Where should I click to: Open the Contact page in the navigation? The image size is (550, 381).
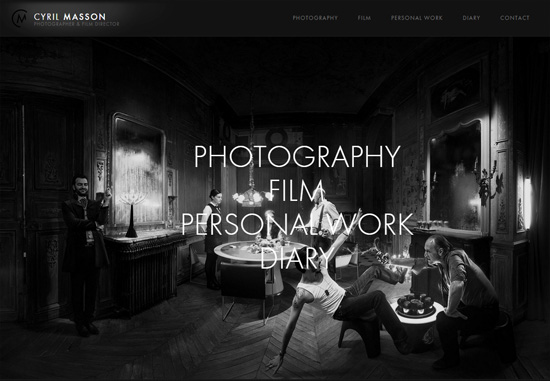pyautogui.click(x=515, y=18)
